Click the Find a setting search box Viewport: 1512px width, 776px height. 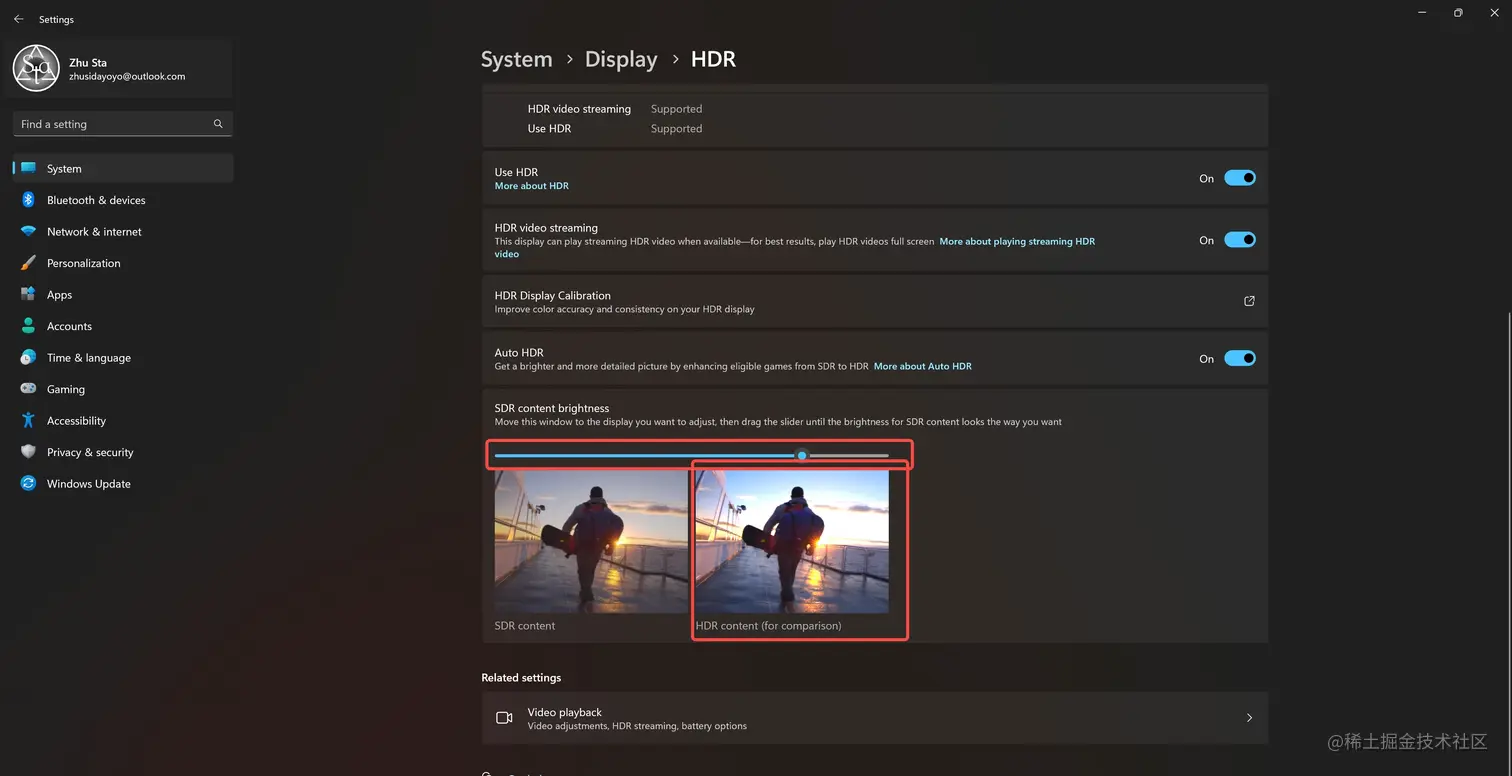click(x=122, y=123)
